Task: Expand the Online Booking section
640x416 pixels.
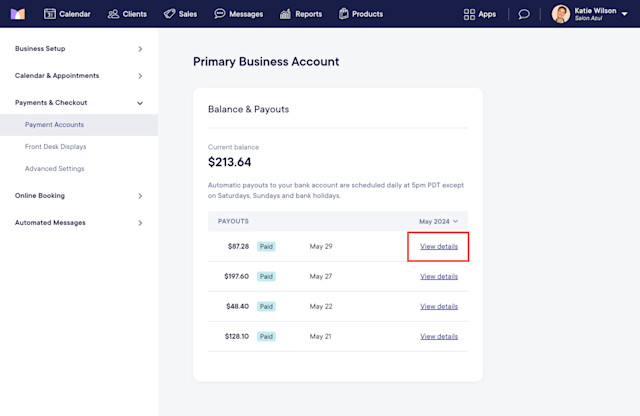Action: pyautogui.click(x=140, y=196)
